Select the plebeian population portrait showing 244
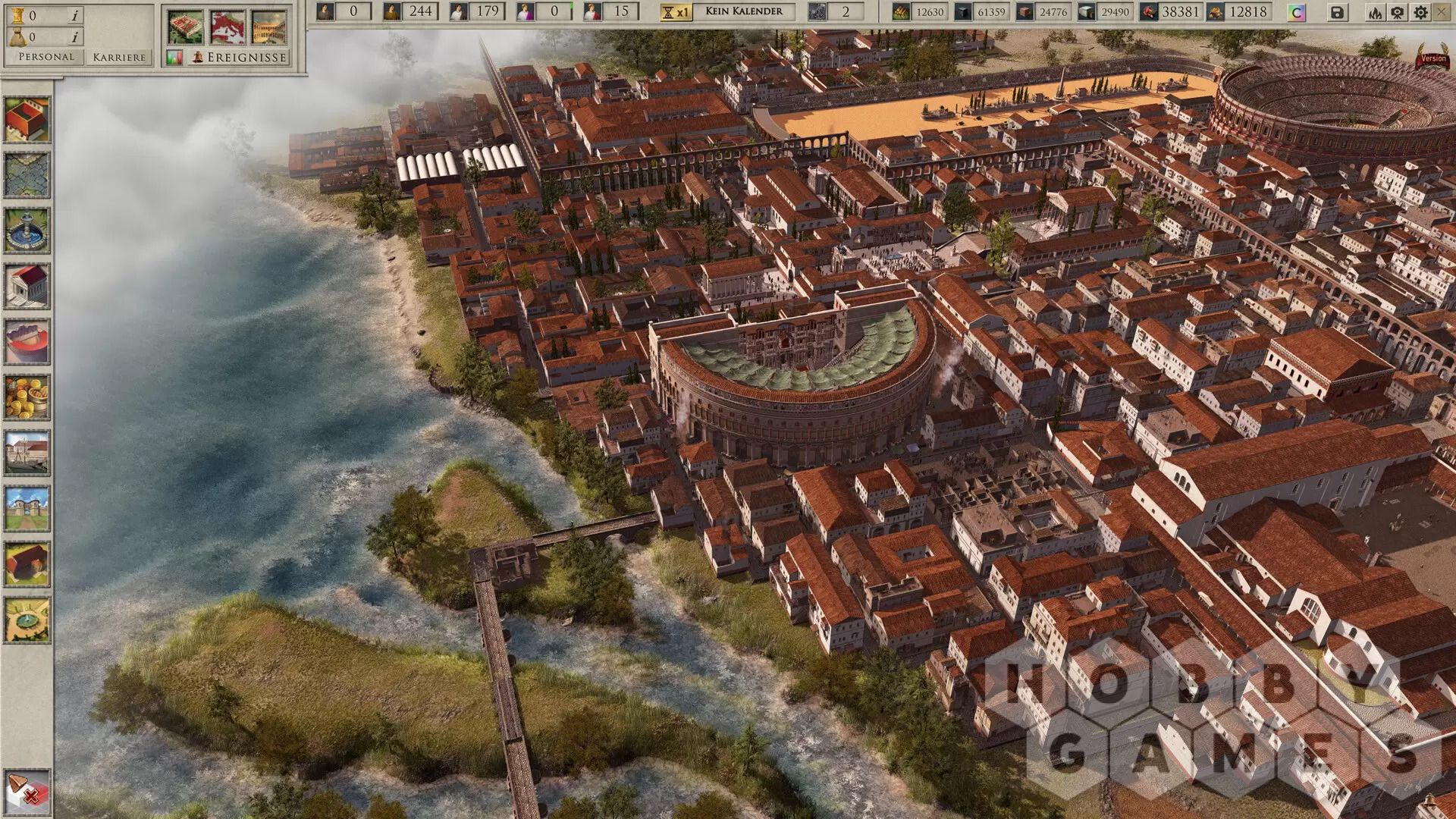The image size is (1456, 819). (391, 11)
